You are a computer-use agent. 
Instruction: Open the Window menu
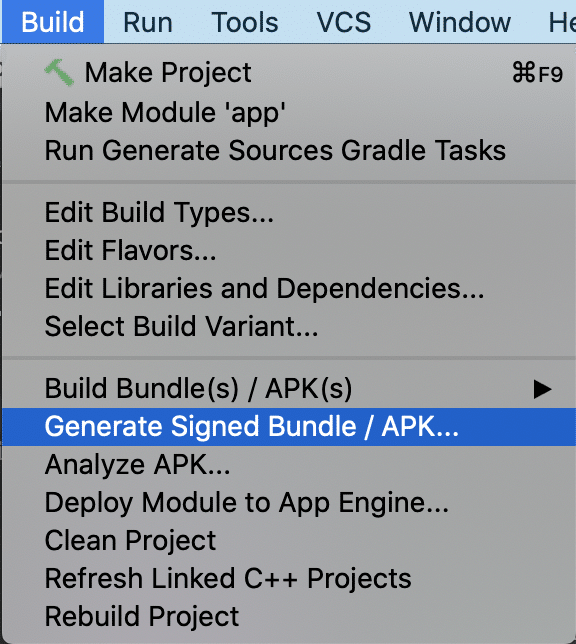point(460,22)
